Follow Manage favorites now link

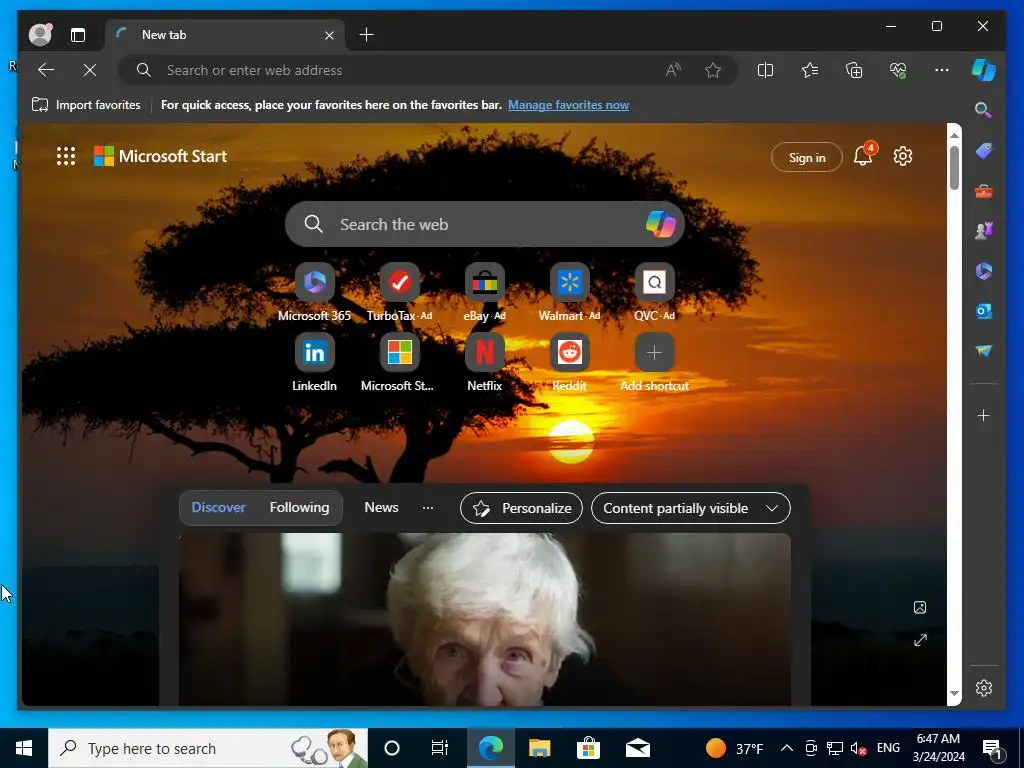tap(568, 105)
